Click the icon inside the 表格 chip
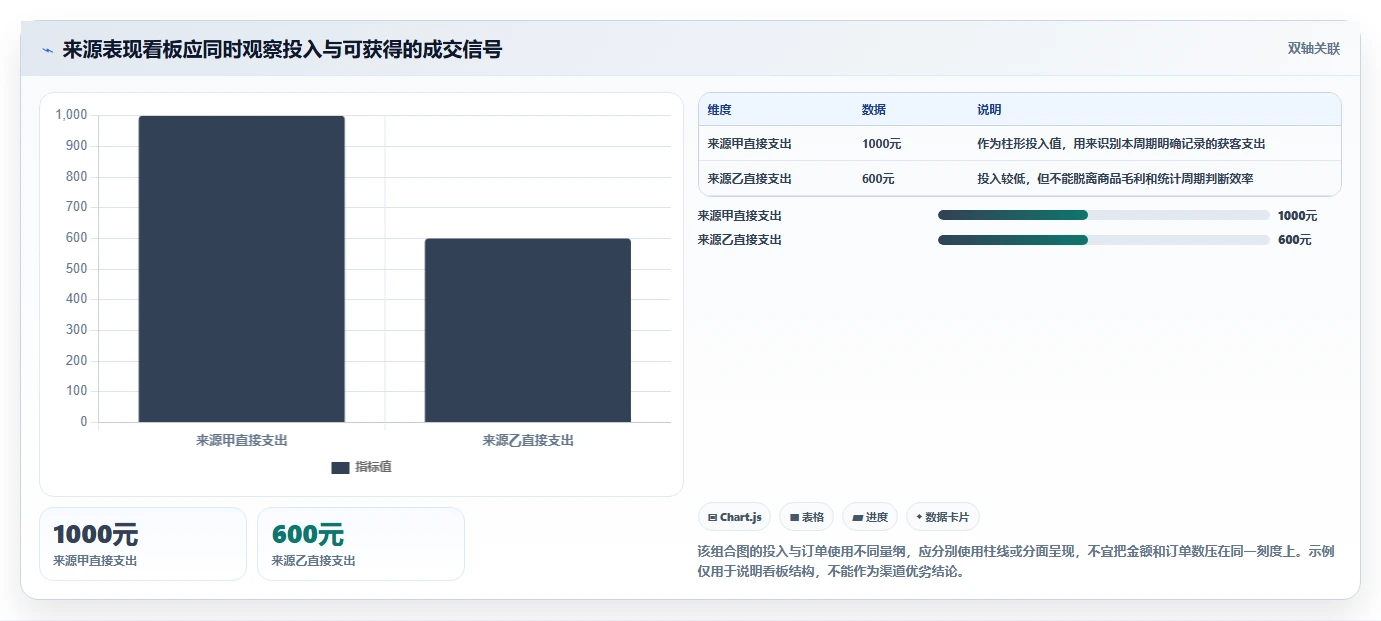The height and width of the screenshot is (621, 1381). (794, 517)
